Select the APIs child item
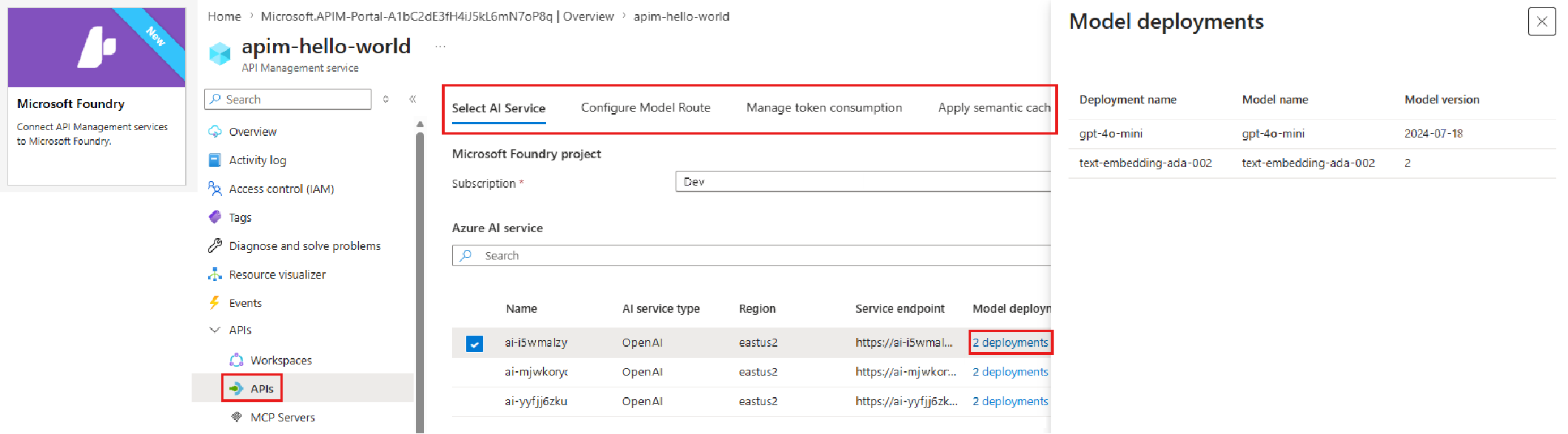The image size is (1568, 434). coord(262,388)
